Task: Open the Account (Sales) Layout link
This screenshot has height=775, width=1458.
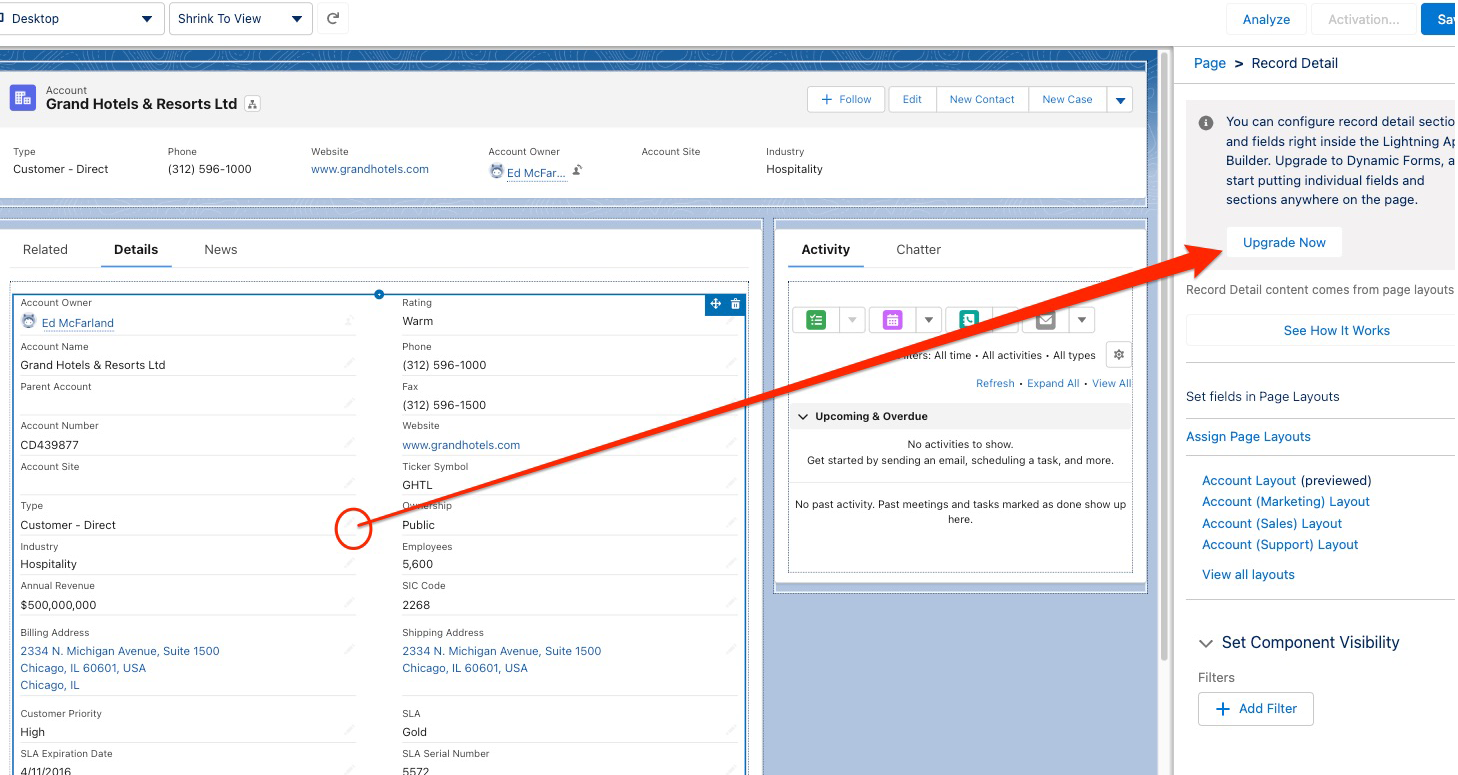Action: coord(1272,524)
